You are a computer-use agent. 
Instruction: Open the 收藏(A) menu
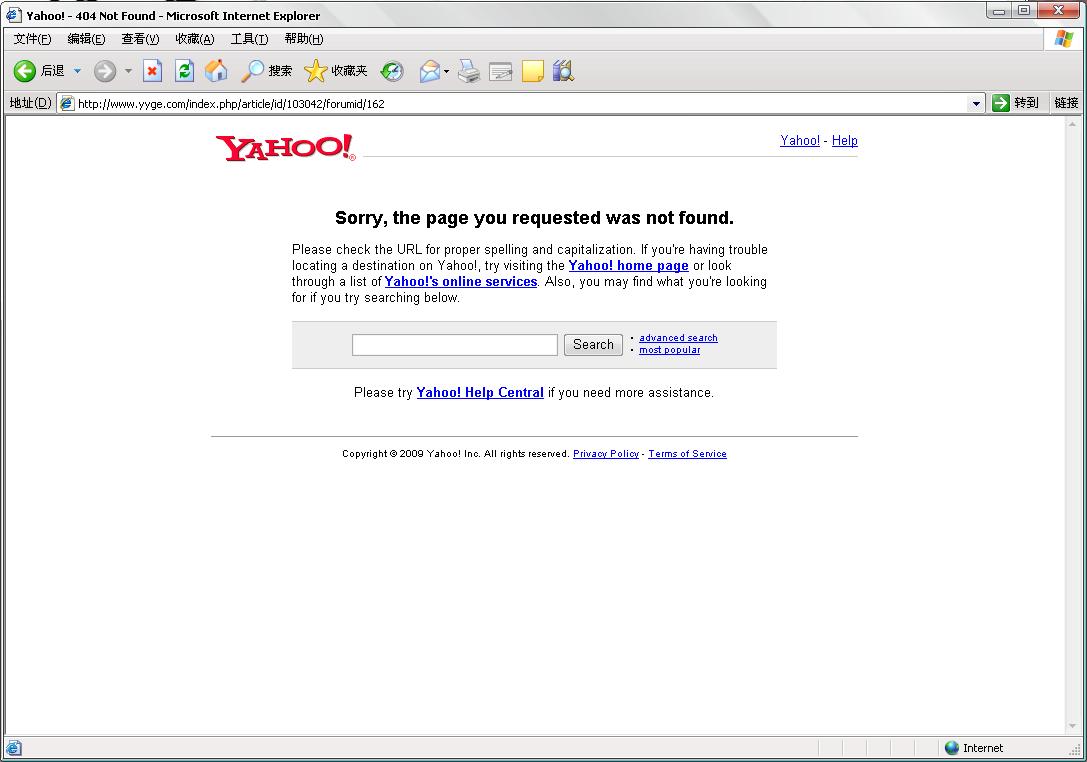(x=195, y=39)
